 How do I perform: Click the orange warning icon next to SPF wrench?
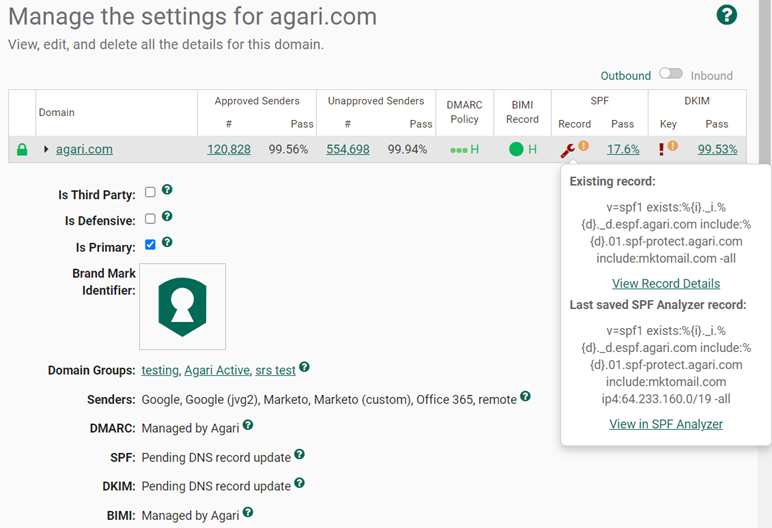tap(583, 145)
